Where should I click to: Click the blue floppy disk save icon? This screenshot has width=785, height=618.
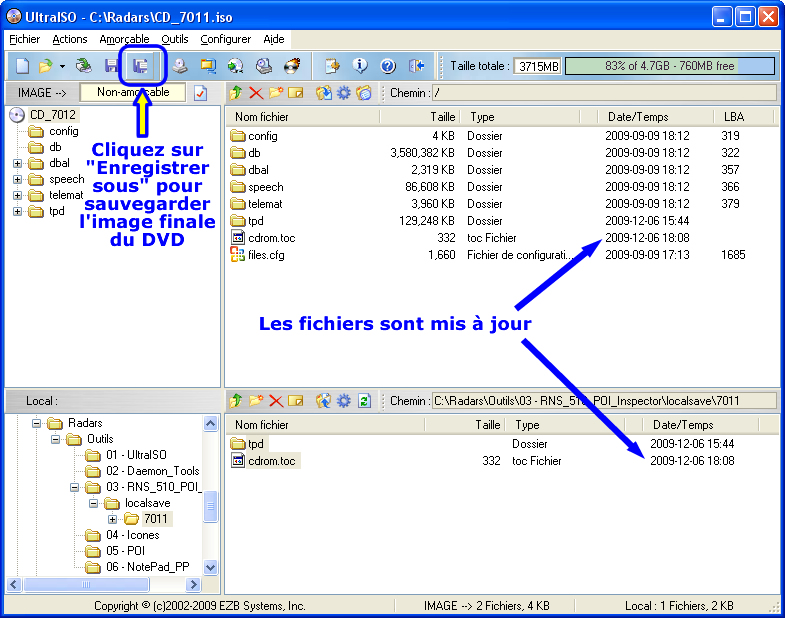pyautogui.click(x=112, y=66)
